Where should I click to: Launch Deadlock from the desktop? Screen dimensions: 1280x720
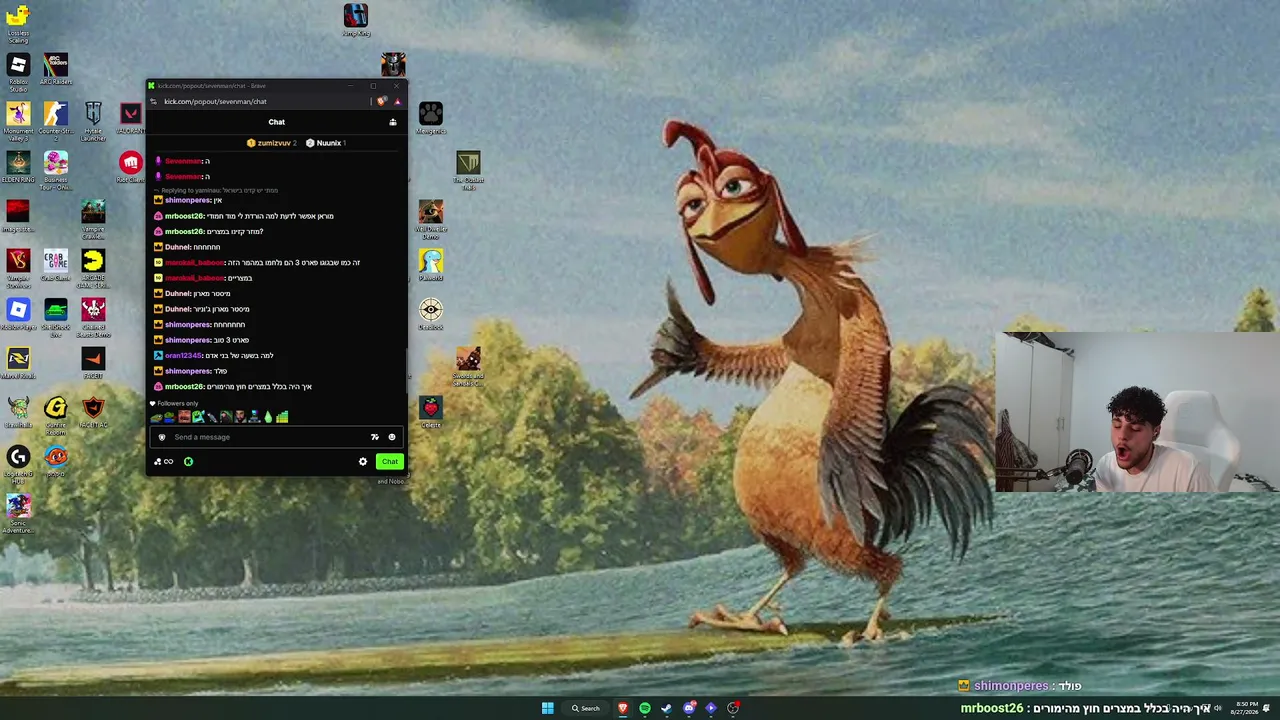pos(431,315)
